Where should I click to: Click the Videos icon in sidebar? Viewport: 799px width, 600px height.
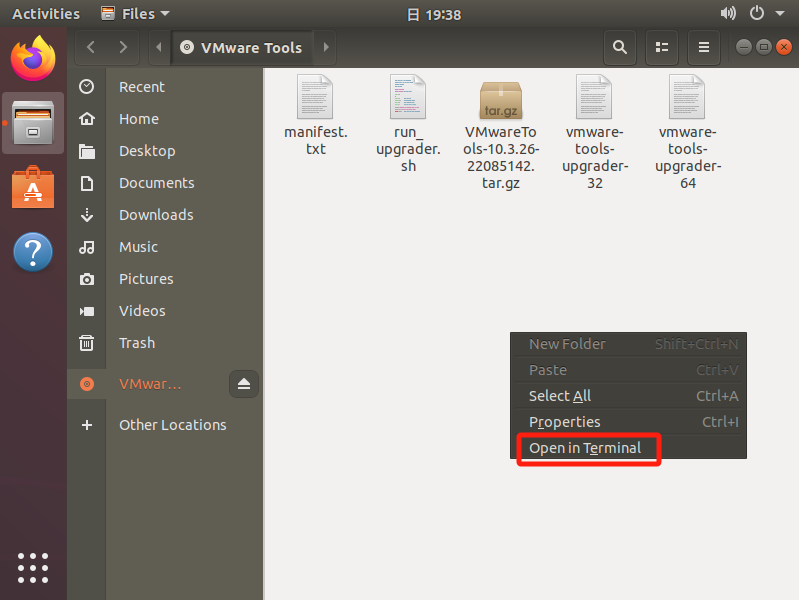(x=87, y=311)
